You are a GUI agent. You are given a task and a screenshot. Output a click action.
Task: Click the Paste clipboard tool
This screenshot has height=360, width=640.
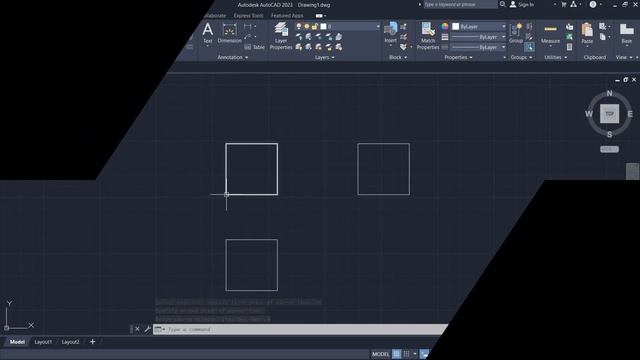[587, 33]
